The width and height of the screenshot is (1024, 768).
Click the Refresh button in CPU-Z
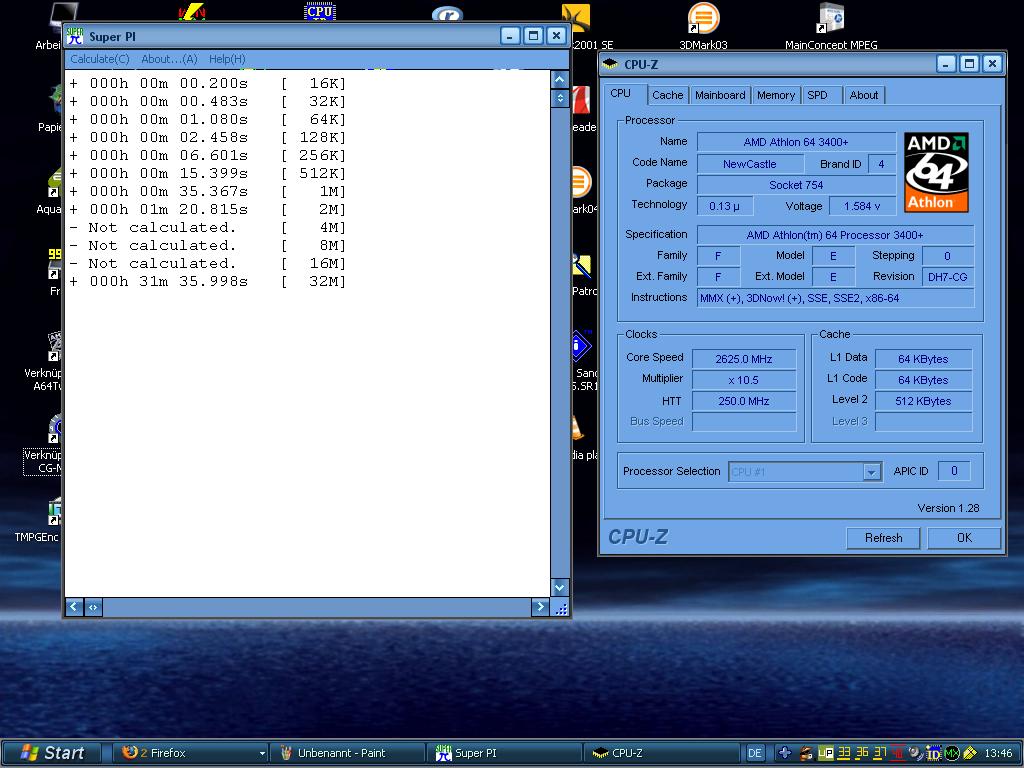click(883, 537)
